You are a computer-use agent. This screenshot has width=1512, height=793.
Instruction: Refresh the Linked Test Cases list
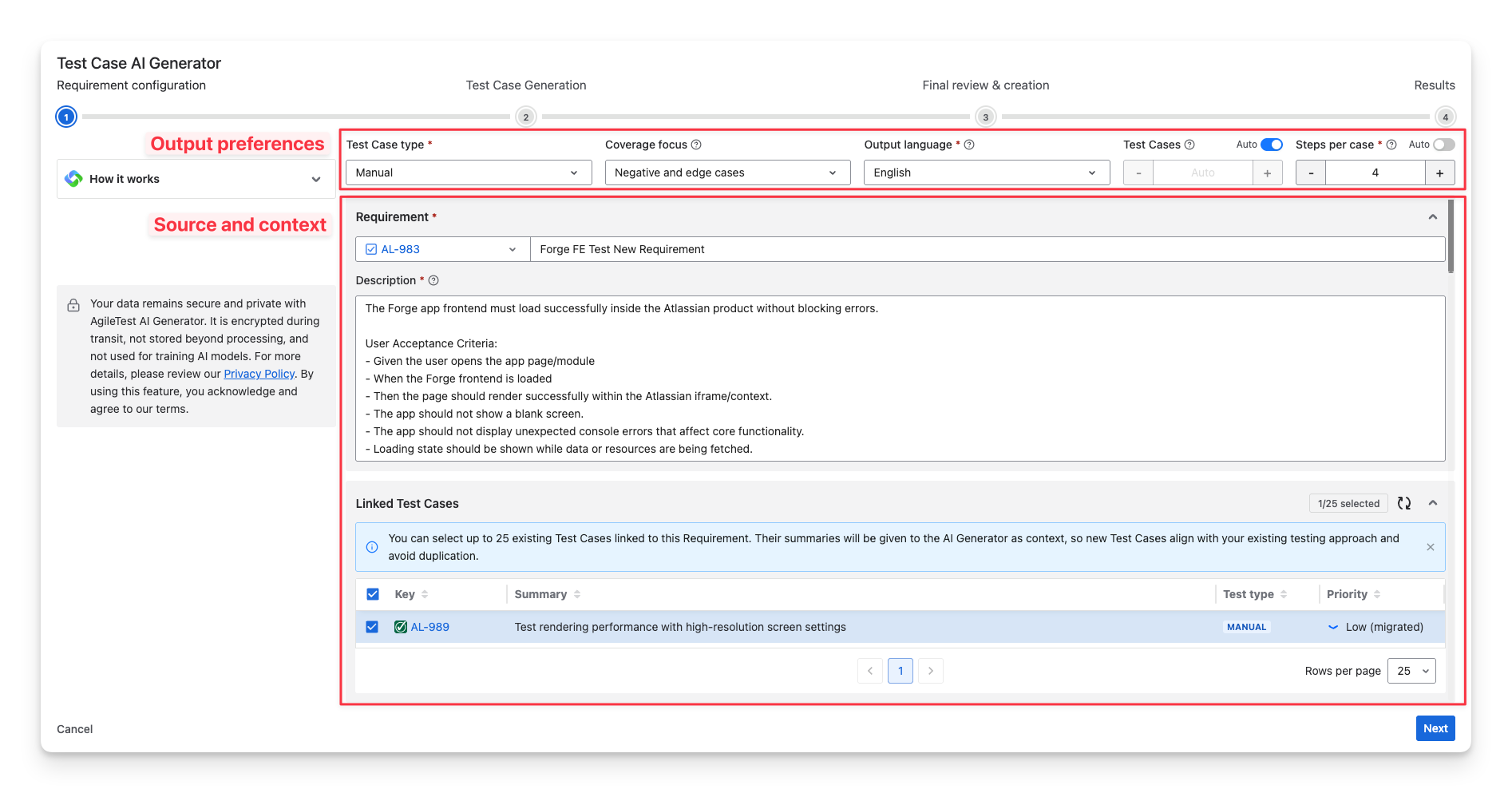(x=1404, y=503)
